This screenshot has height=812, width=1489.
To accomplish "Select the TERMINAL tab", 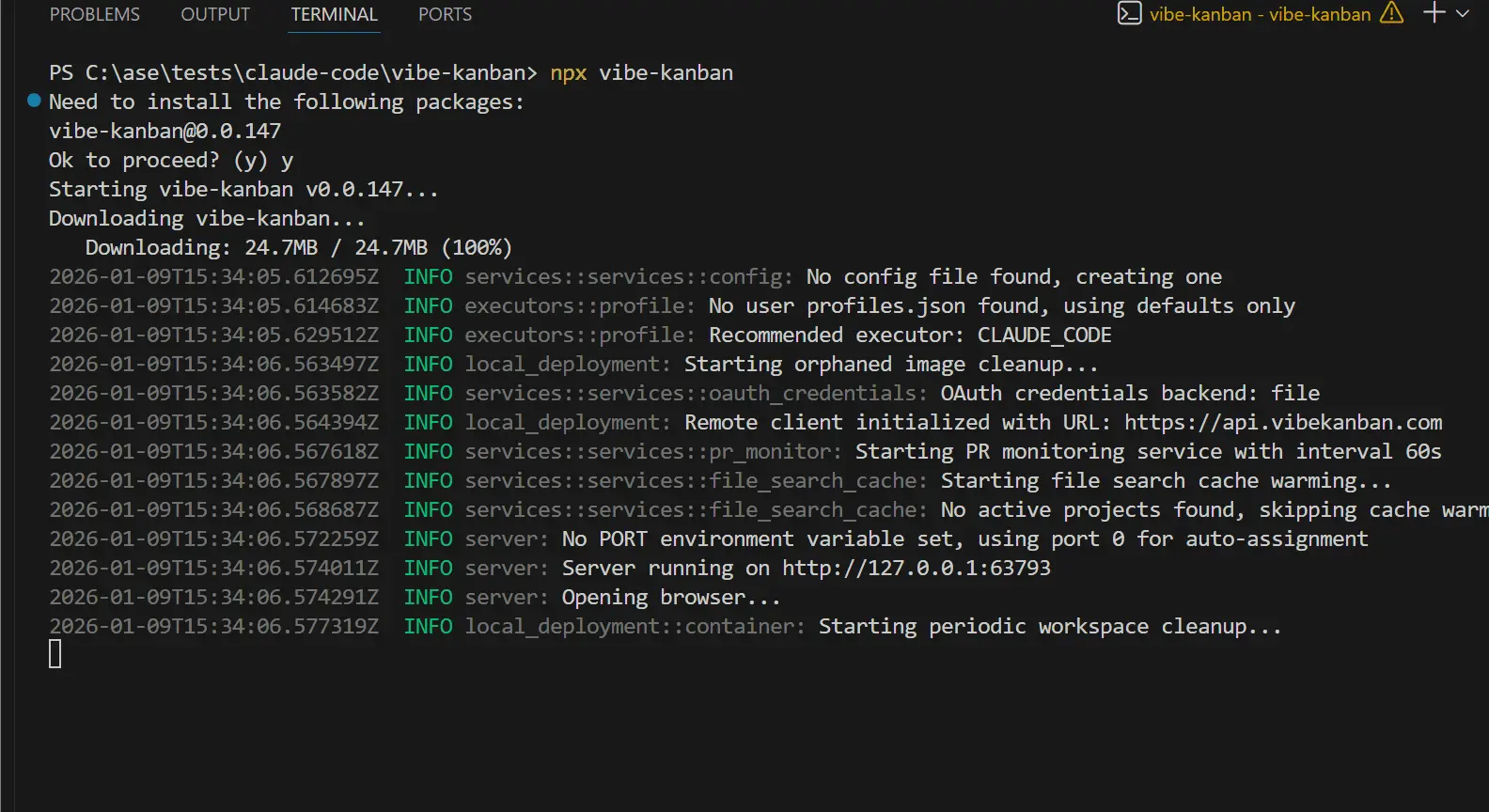I will click(x=334, y=15).
